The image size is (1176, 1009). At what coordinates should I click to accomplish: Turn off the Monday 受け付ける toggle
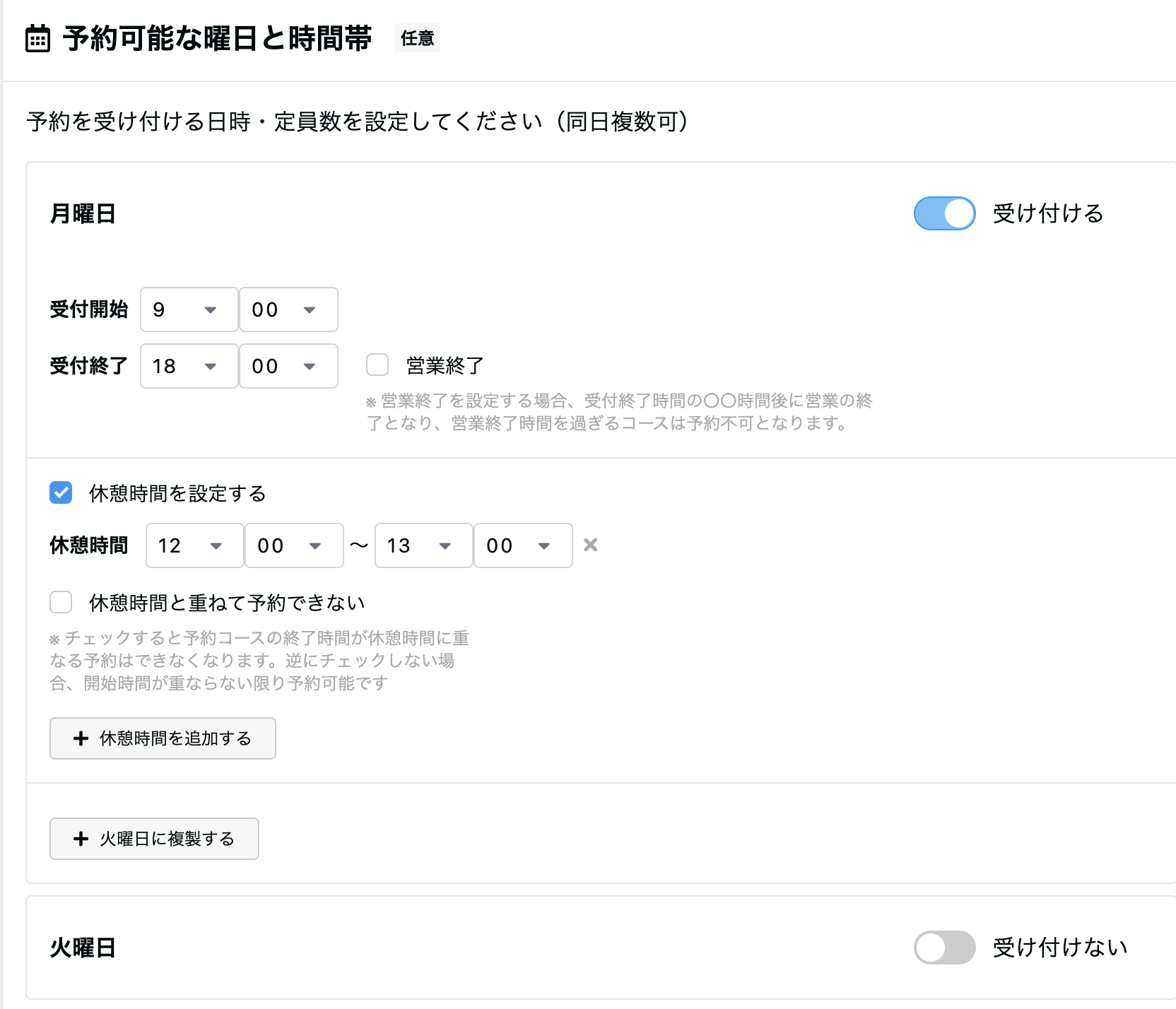click(944, 213)
